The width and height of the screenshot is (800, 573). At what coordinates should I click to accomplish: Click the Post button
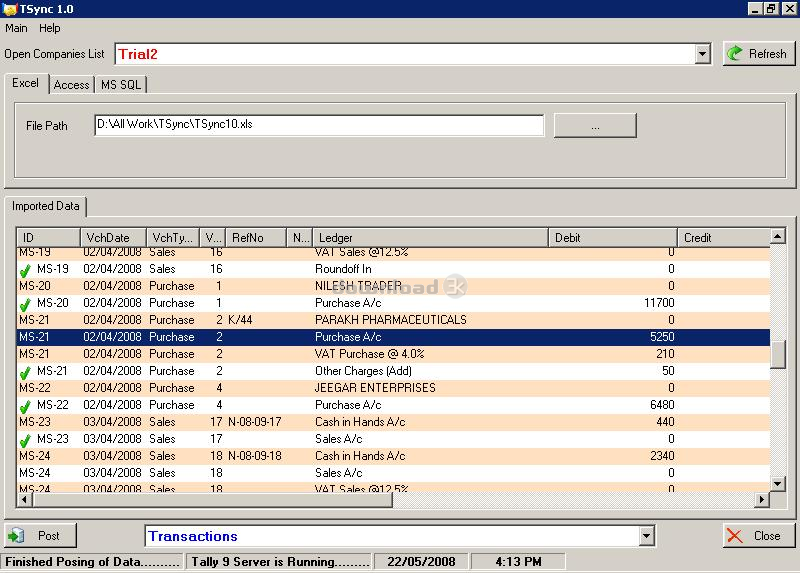pyautogui.click(x=41, y=535)
